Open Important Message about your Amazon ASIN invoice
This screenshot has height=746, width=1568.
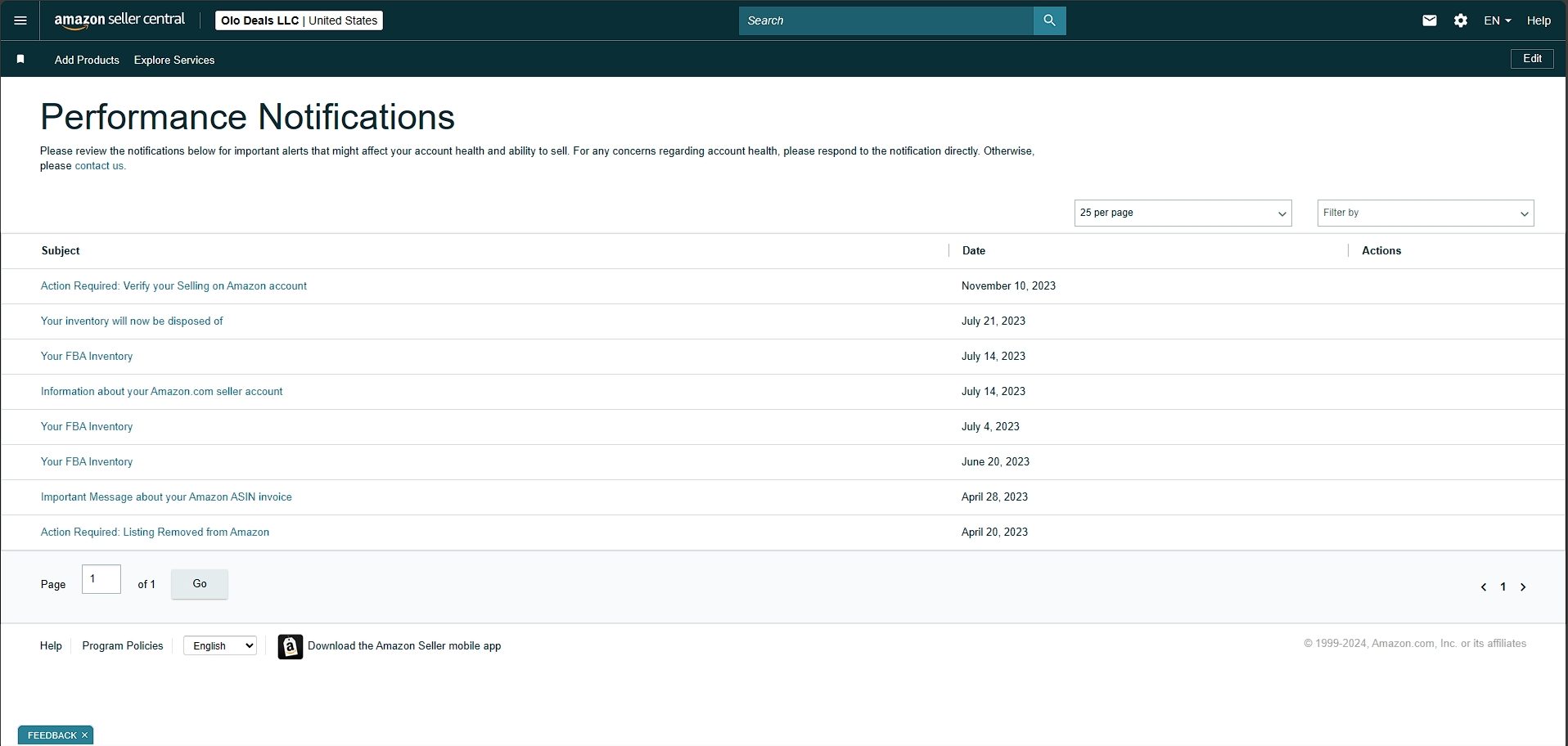166,497
